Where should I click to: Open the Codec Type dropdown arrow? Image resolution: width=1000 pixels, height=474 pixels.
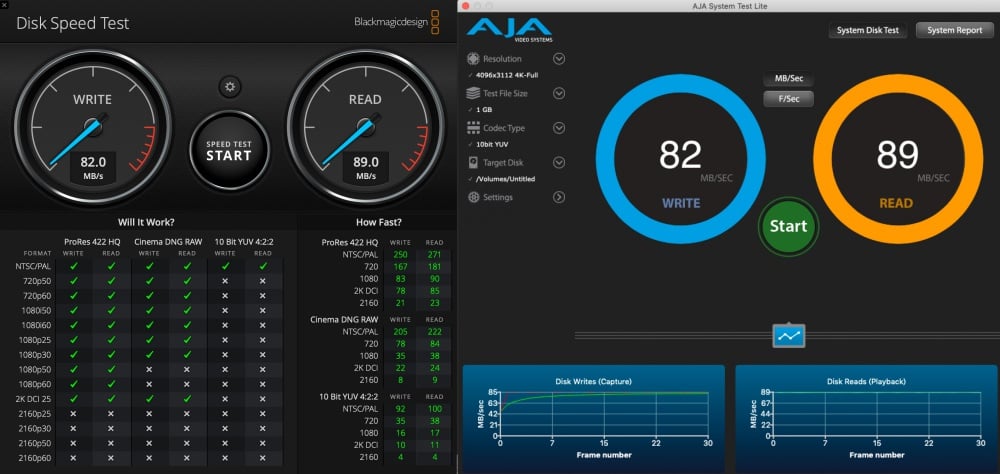(x=559, y=128)
